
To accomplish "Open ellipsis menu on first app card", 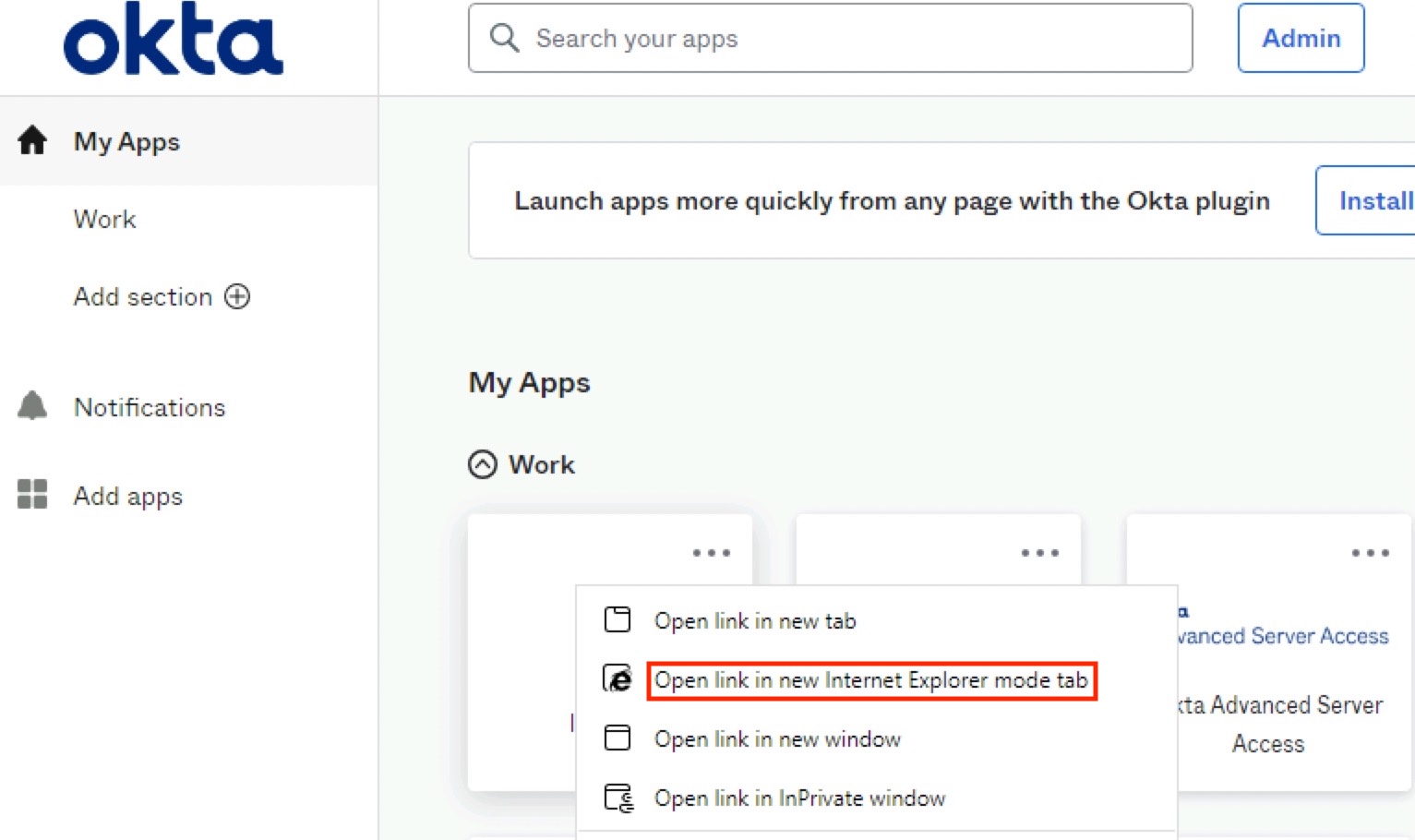I will [712, 553].
